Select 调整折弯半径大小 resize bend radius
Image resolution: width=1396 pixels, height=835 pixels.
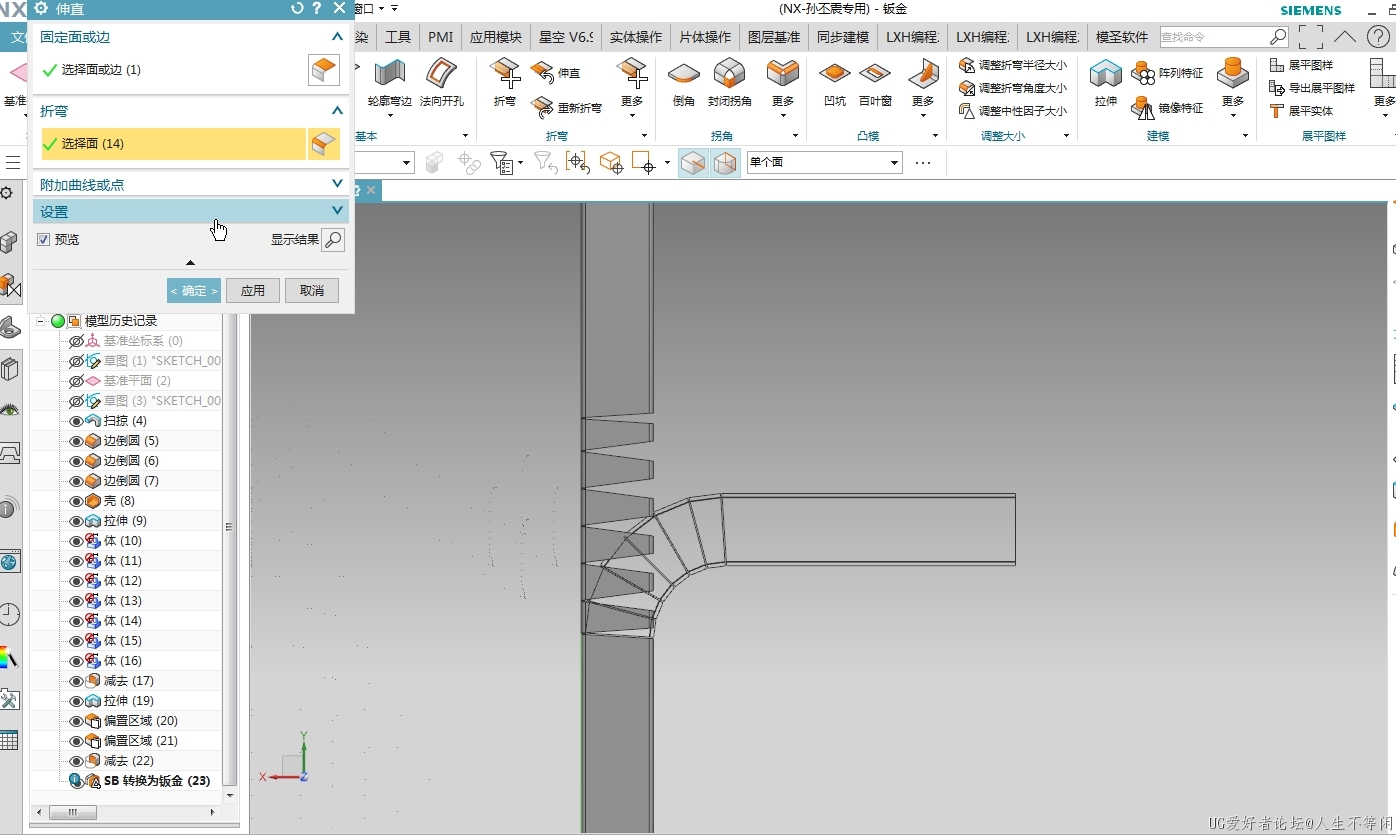[x=1012, y=65]
